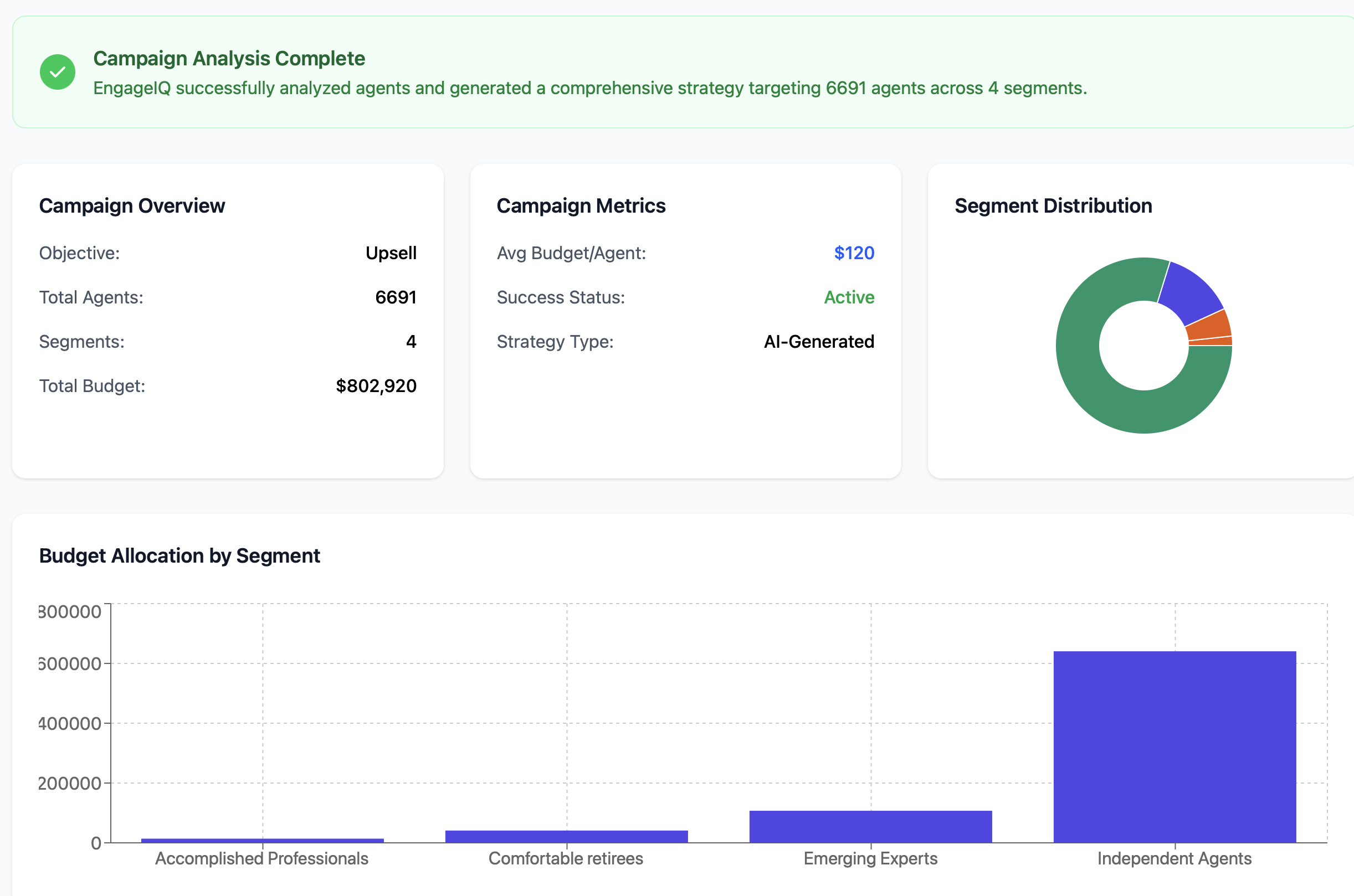Click the Comfortable retirees budget bar
This screenshot has height=896, width=1354.
pyautogui.click(x=566, y=836)
